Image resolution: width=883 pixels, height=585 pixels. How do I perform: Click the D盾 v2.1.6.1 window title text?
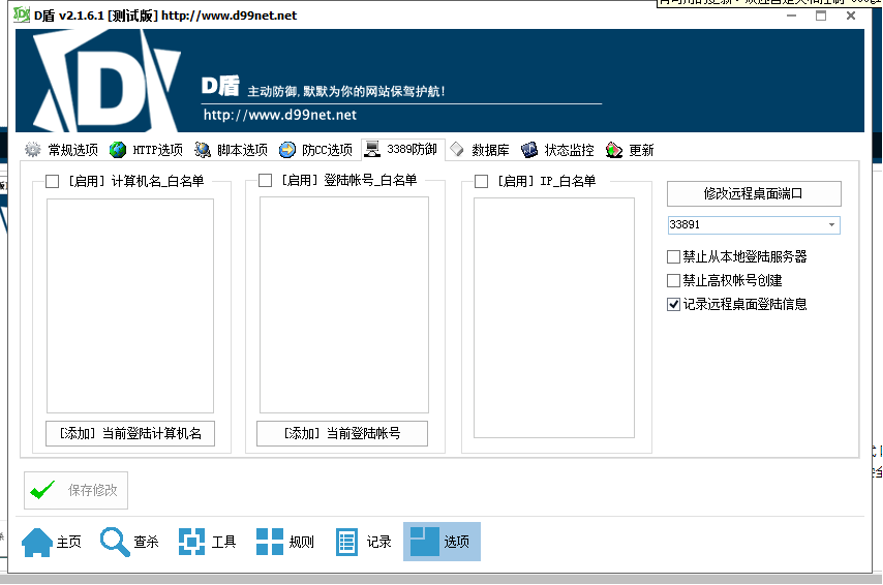tap(165, 15)
